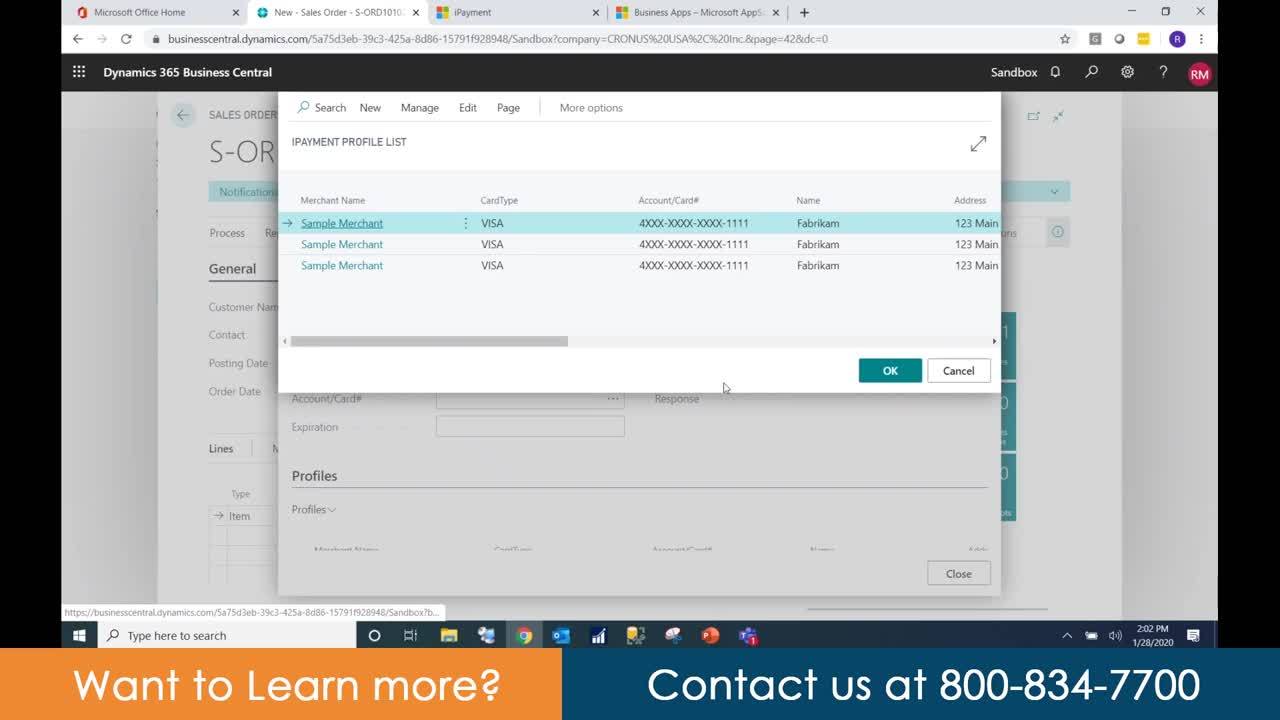The height and width of the screenshot is (720, 1280).
Task: Go back using the Sales Order back arrow
Action: click(x=182, y=115)
